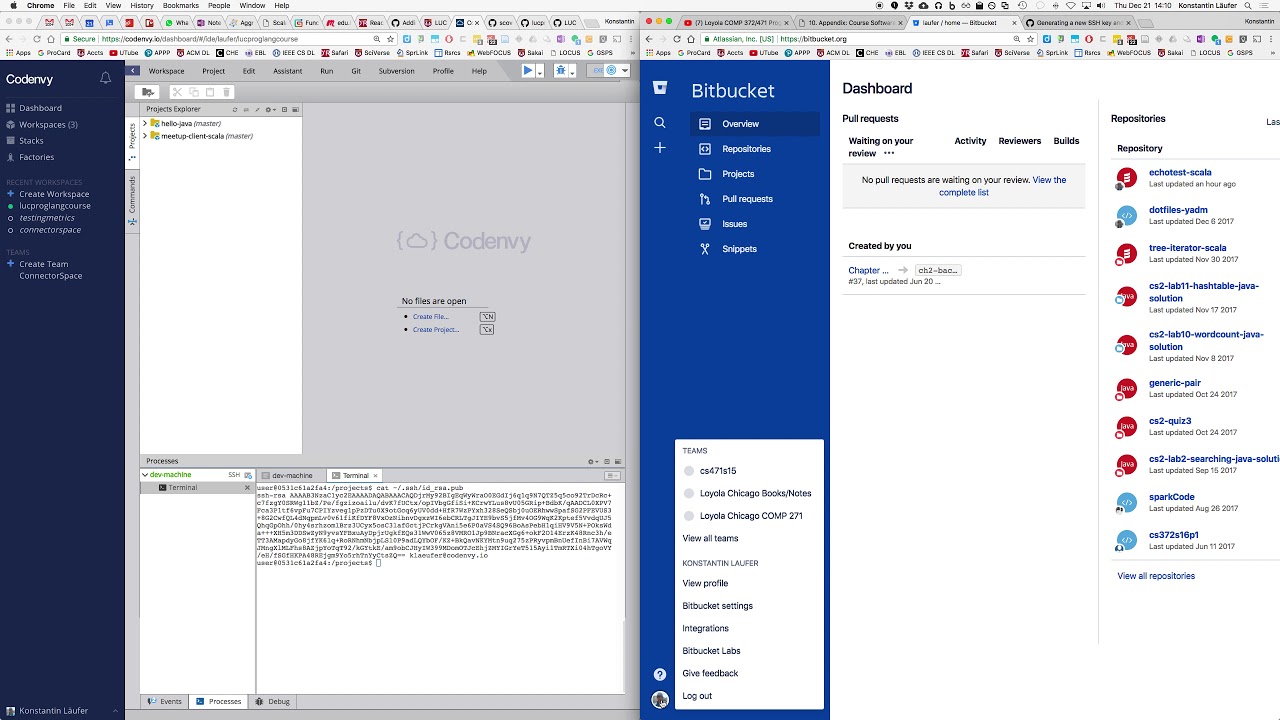Select the Reviewers tab in Pull requests
The image size is (1280, 720).
(x=1019, y=141)
